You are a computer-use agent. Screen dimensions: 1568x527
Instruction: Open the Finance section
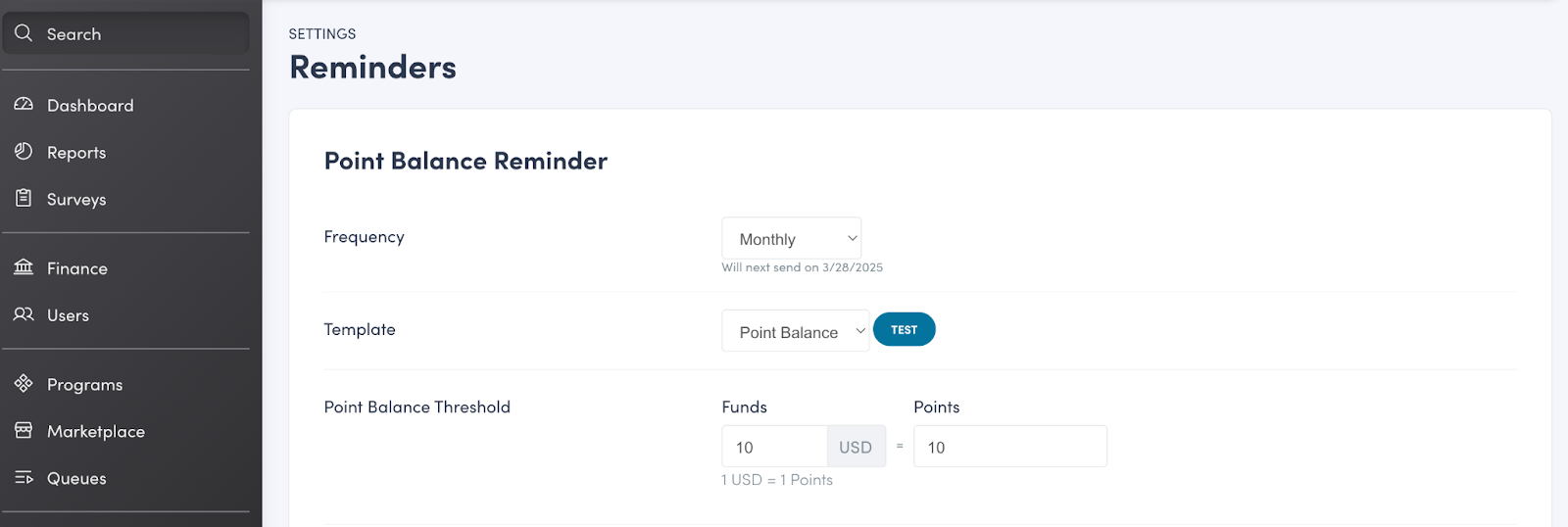(x=77, y=268)
